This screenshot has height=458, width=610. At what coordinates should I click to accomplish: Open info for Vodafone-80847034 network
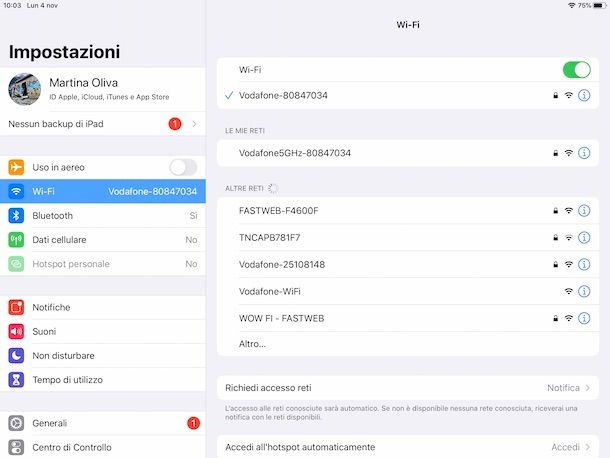tap(584, 95)
